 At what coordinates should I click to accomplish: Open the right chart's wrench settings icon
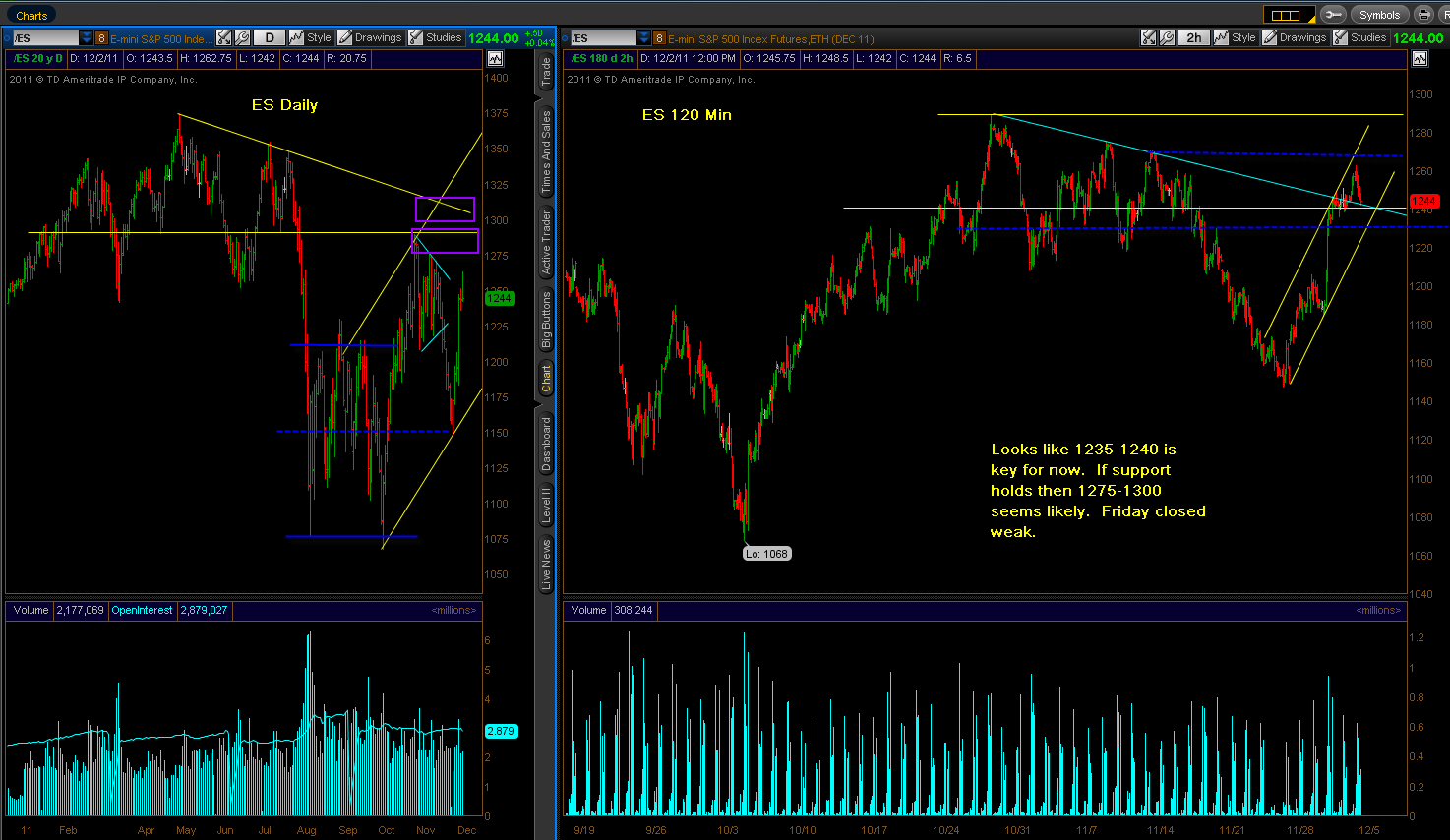point(1167,37)
